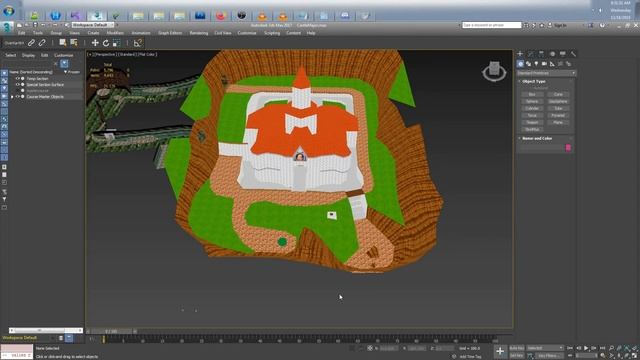Click the Sphere primitive button
The height and width of the screenshot is (360, 640).
(x=532, y=101)
